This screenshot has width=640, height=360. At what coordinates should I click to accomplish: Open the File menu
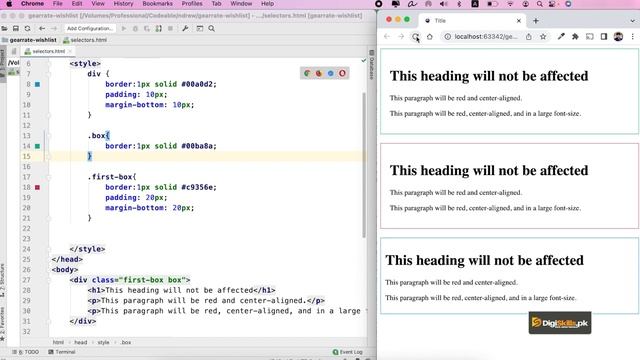(x=58, y=4)
